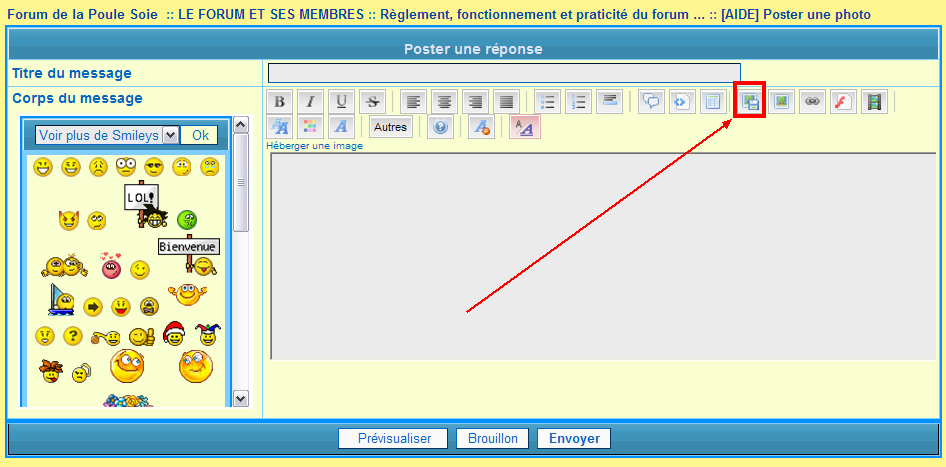This screenshot has width=946, height=467.
Task: Insert the sailboat smiley
Action: click(x=62, y=300)
